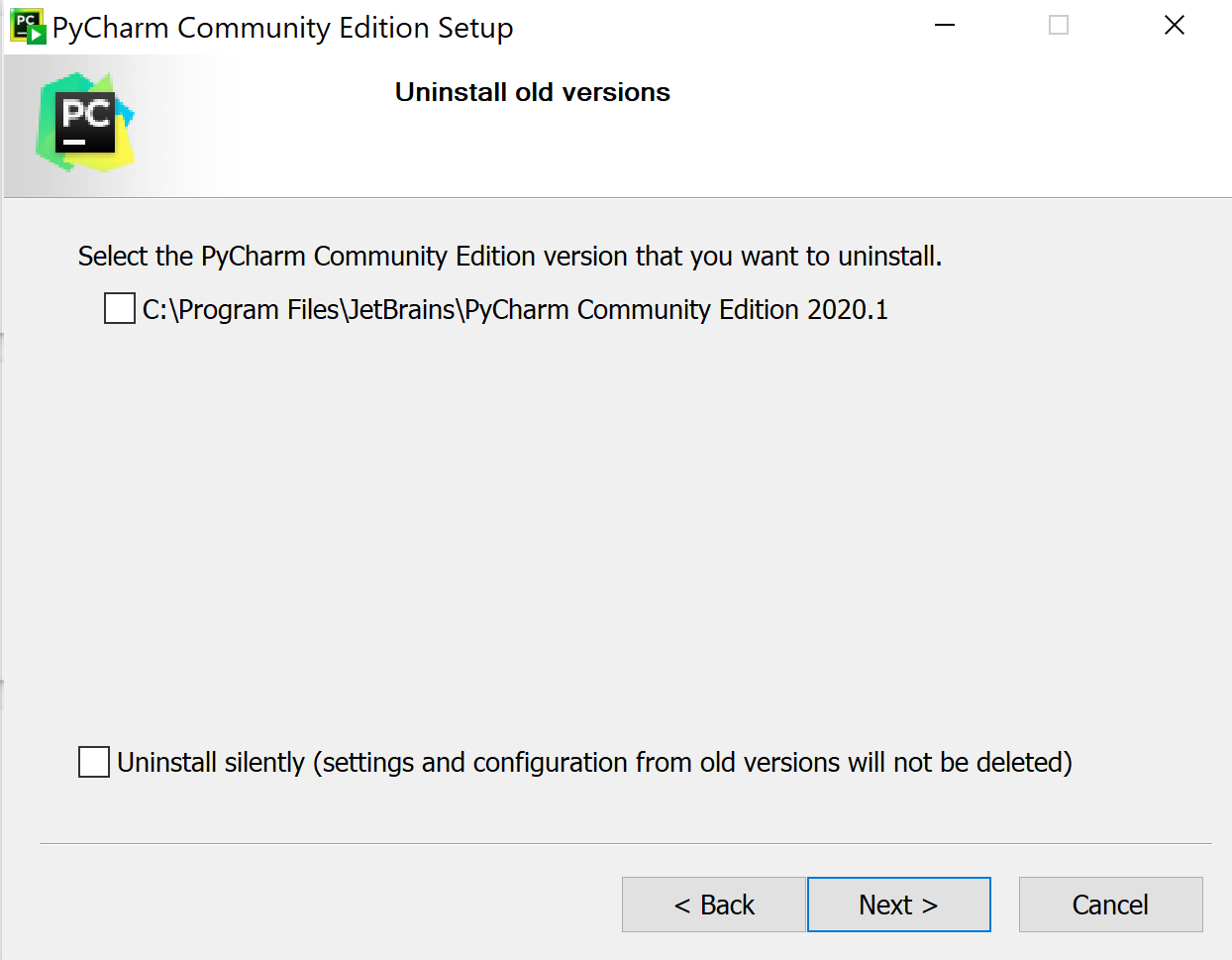Click the empty gray area below the version list
Image resolution: width=1232 pixels, height=960 pixels.
614,525
